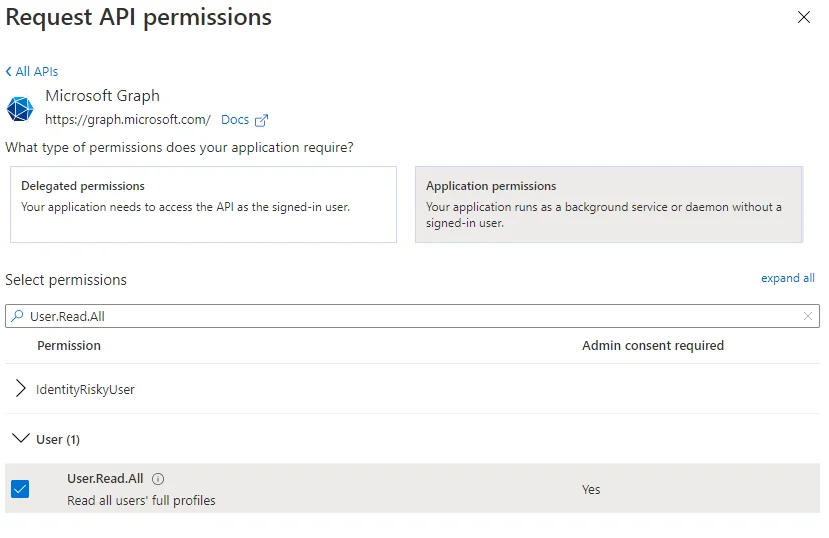This screenshot has height=538, width=829.
Task: Click the Admin consent required column header
Action: point(652,345)
